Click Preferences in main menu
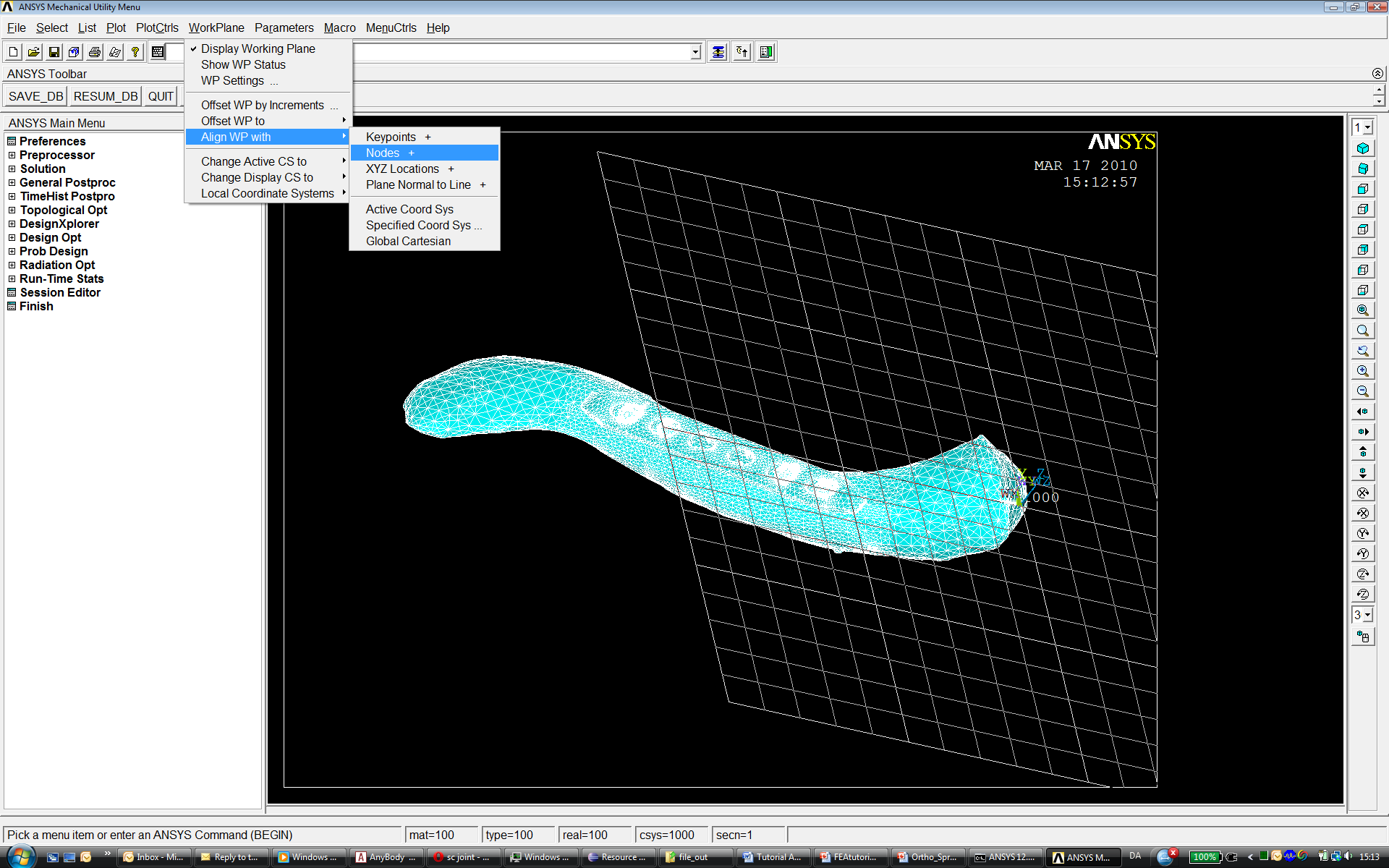This screenshot has height=868, width=1389. (52, 142)
